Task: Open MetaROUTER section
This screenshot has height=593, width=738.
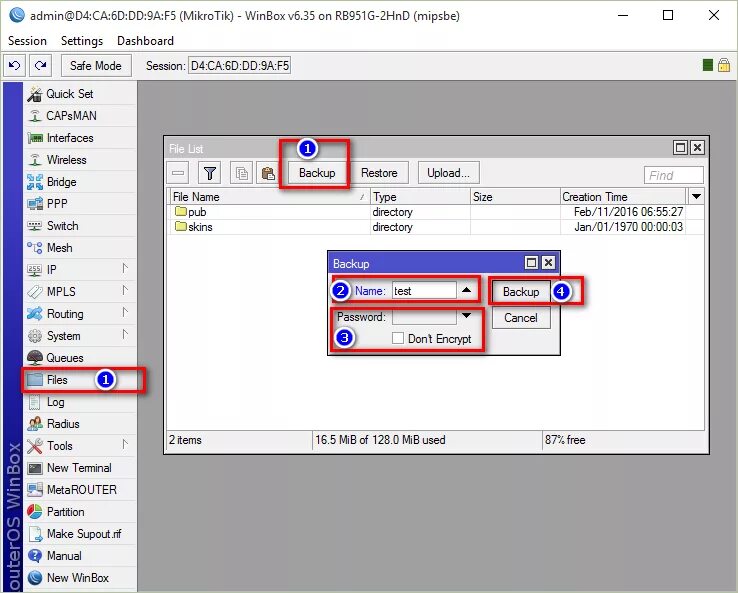Action: tap(80, 490)
